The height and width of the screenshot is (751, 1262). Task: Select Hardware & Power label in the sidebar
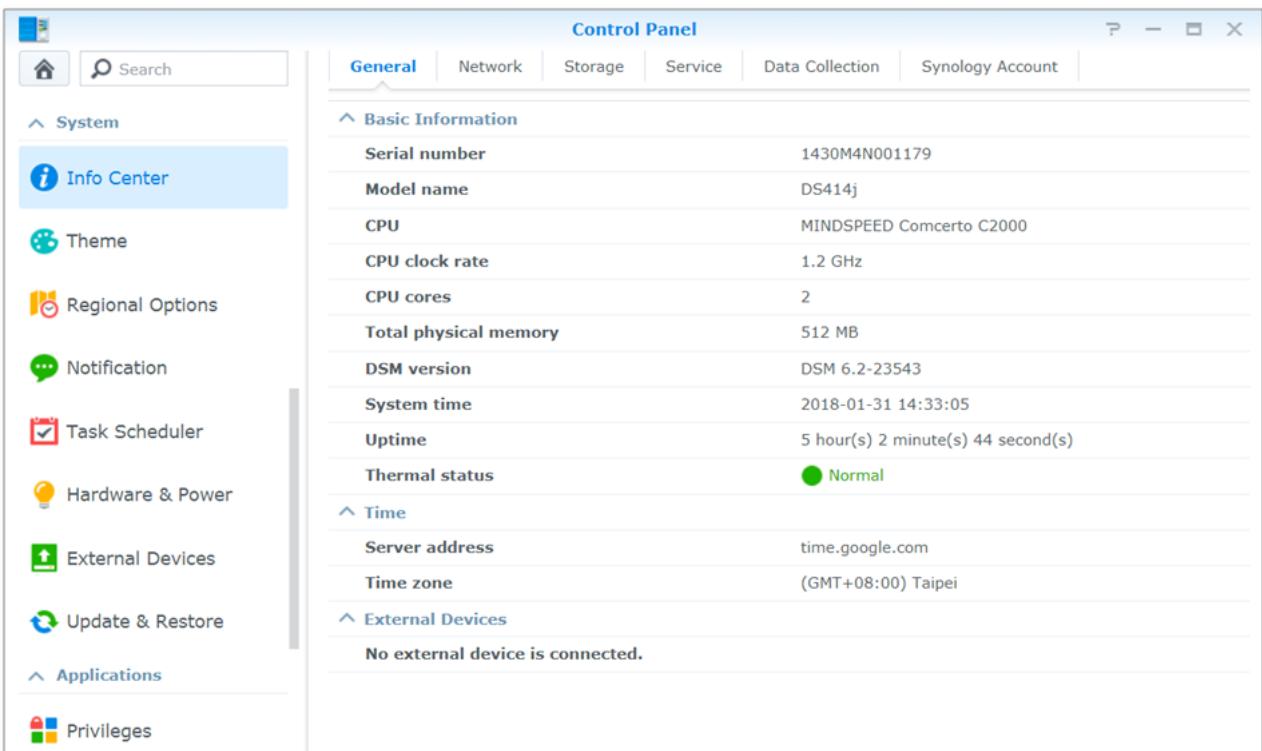149,495
